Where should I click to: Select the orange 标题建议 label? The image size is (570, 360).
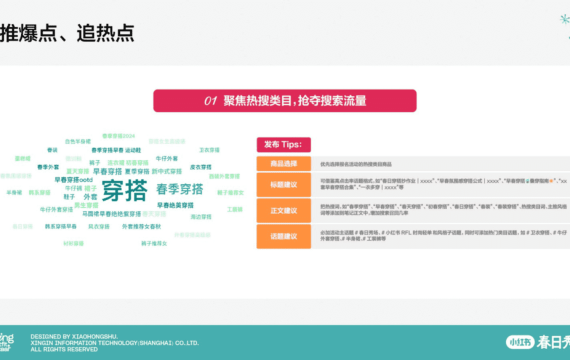click(284, 185)
